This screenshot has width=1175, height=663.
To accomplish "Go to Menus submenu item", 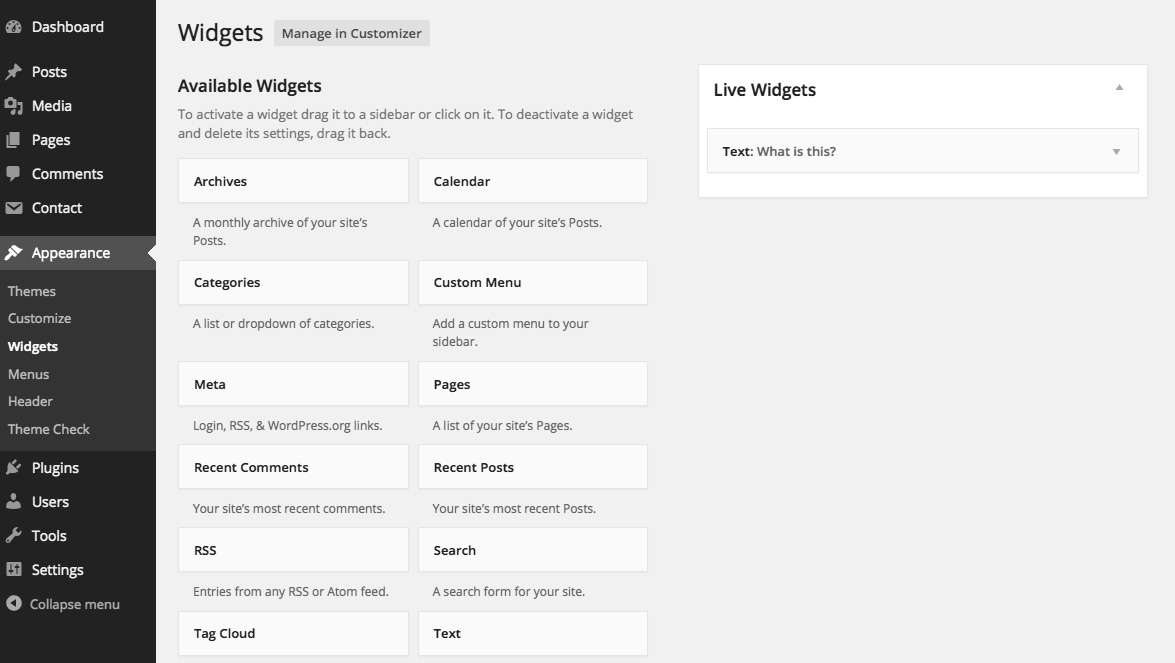I will [28, 374].
